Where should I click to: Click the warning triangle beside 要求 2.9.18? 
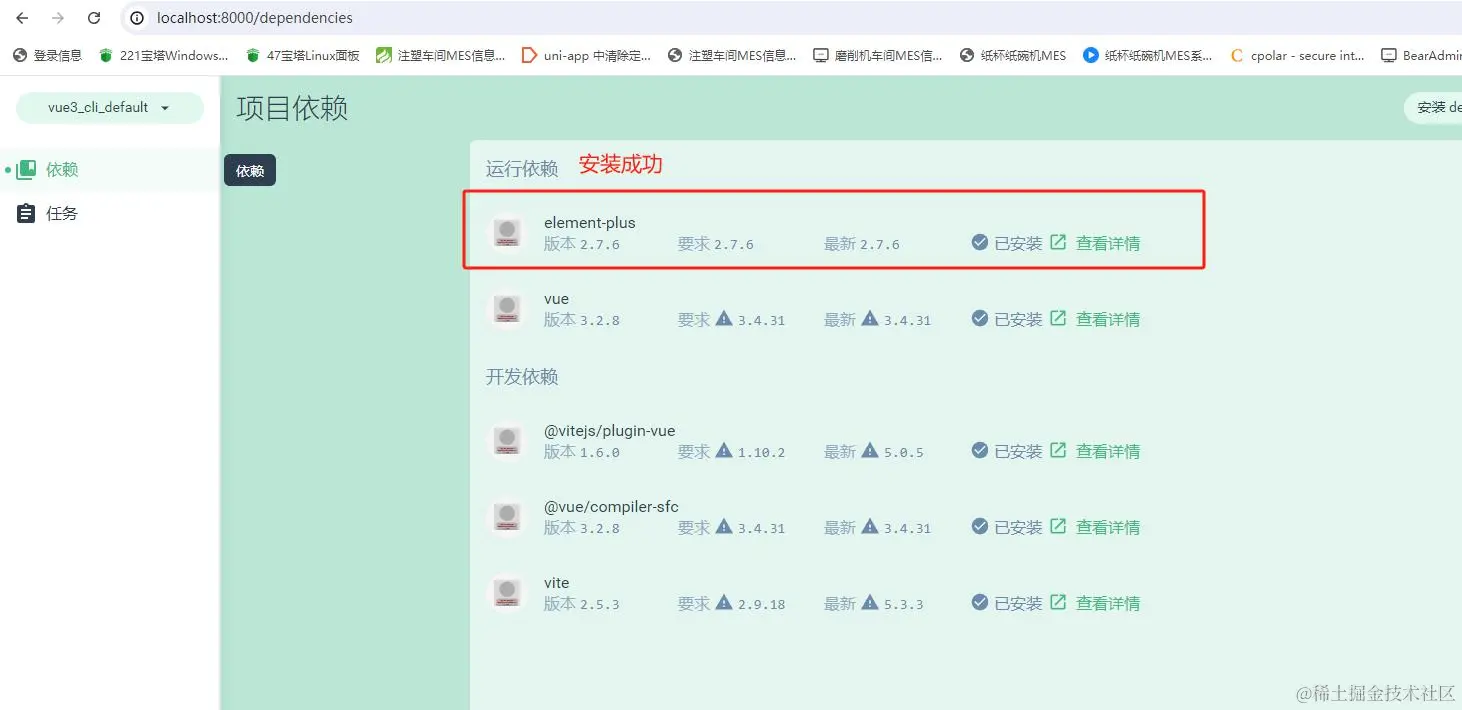coord(724,602)
